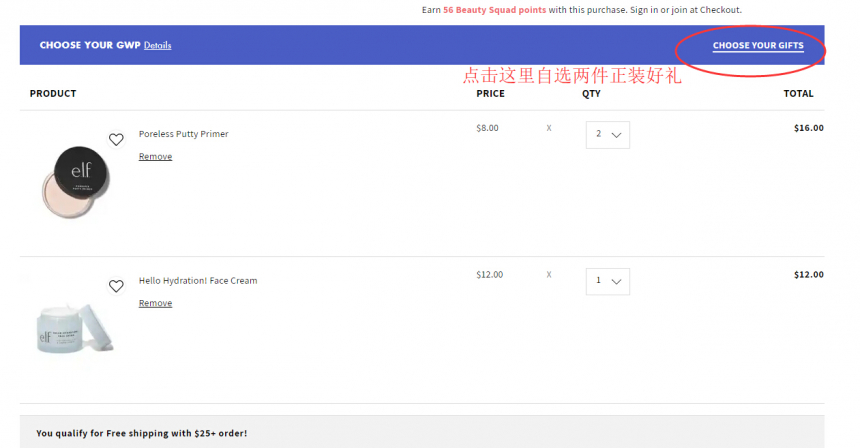Screen dimensions: 860x448
Task: Click the TOTAL column header
Action: point(798,93)
